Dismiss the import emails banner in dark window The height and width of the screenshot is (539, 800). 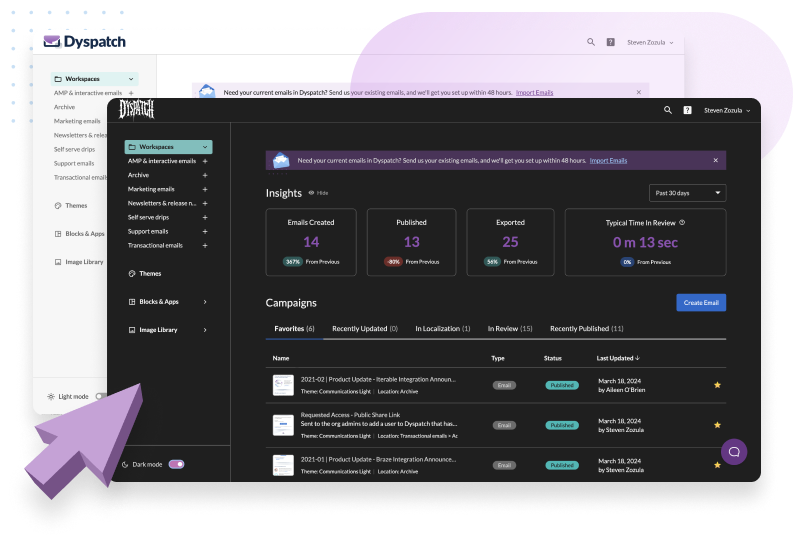(x=715, y=160)
